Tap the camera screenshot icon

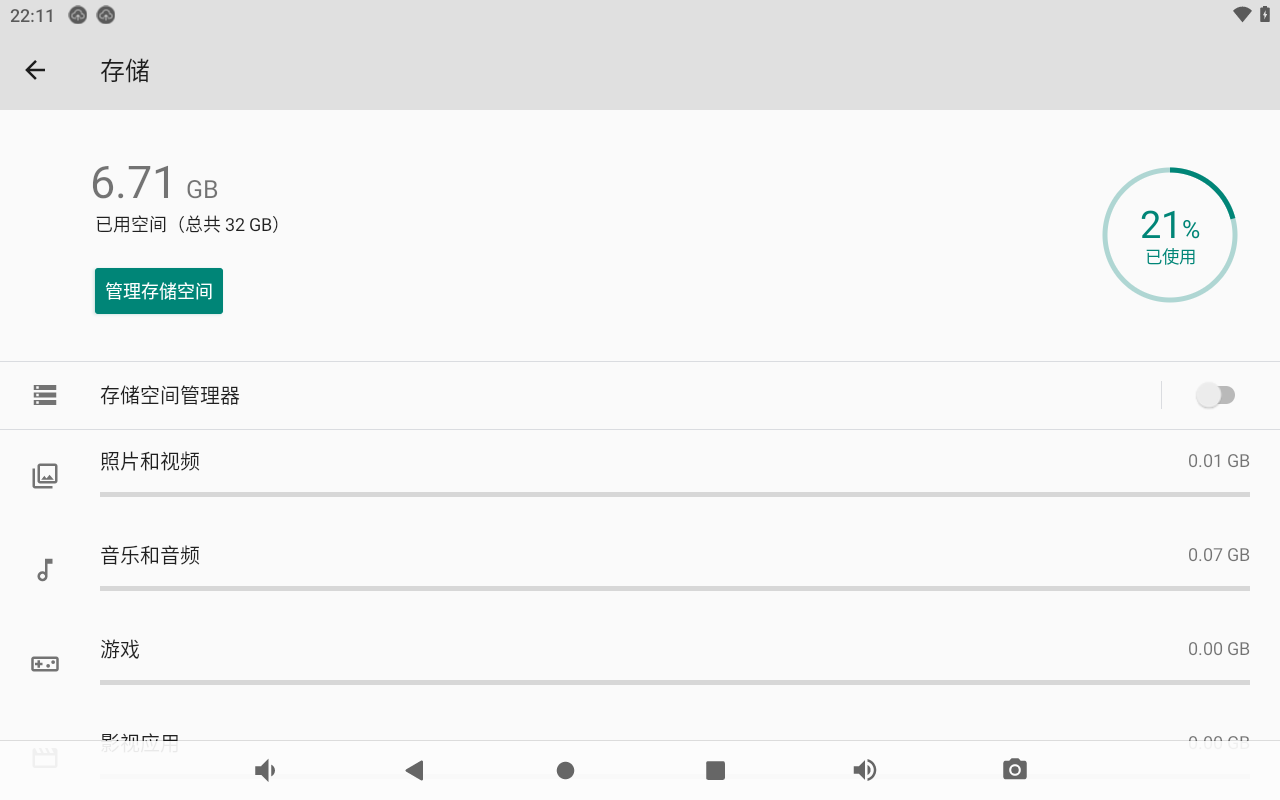click(x=1015, y=769)
